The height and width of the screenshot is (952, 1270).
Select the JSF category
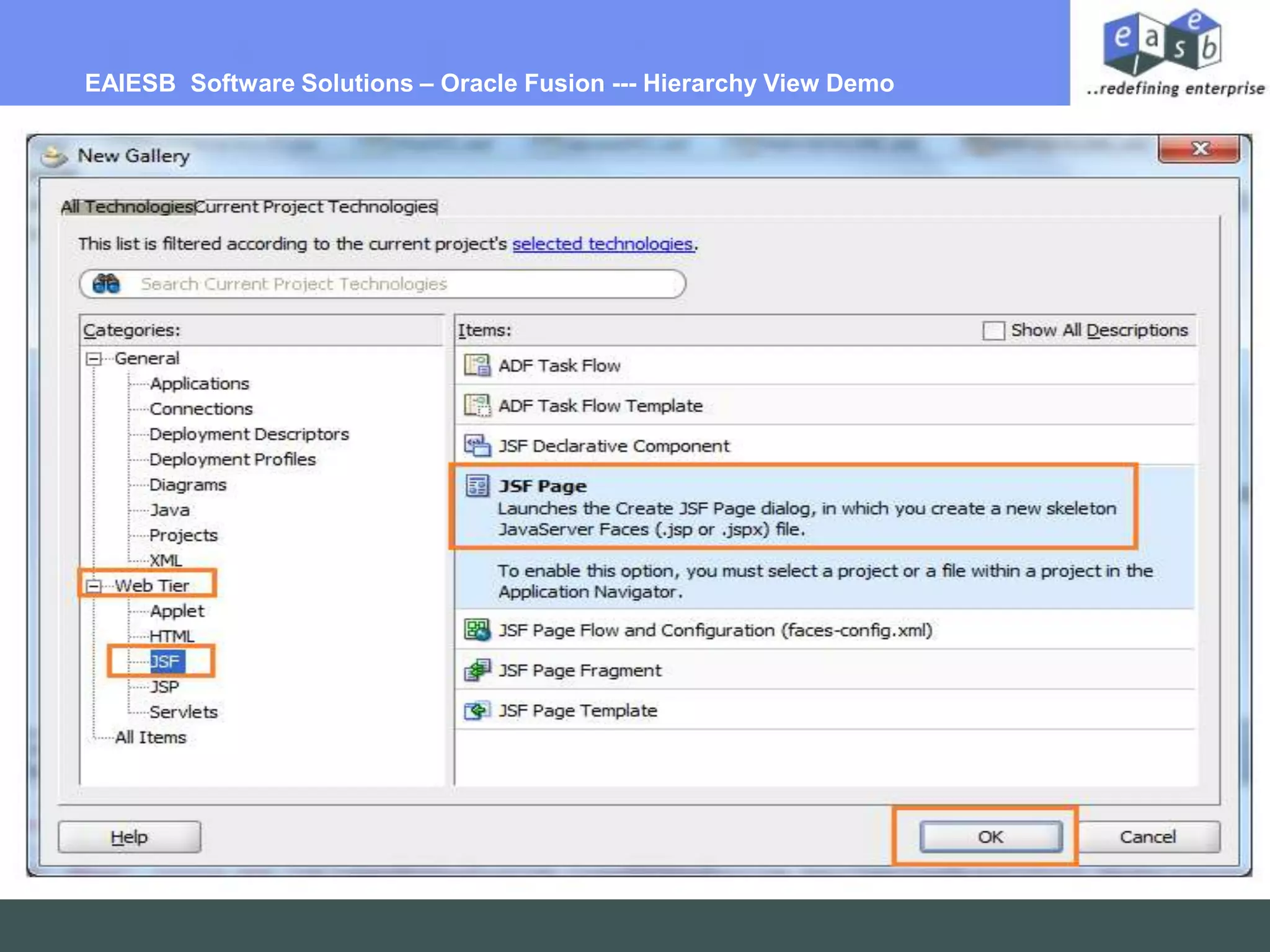(x=167, y=661)
